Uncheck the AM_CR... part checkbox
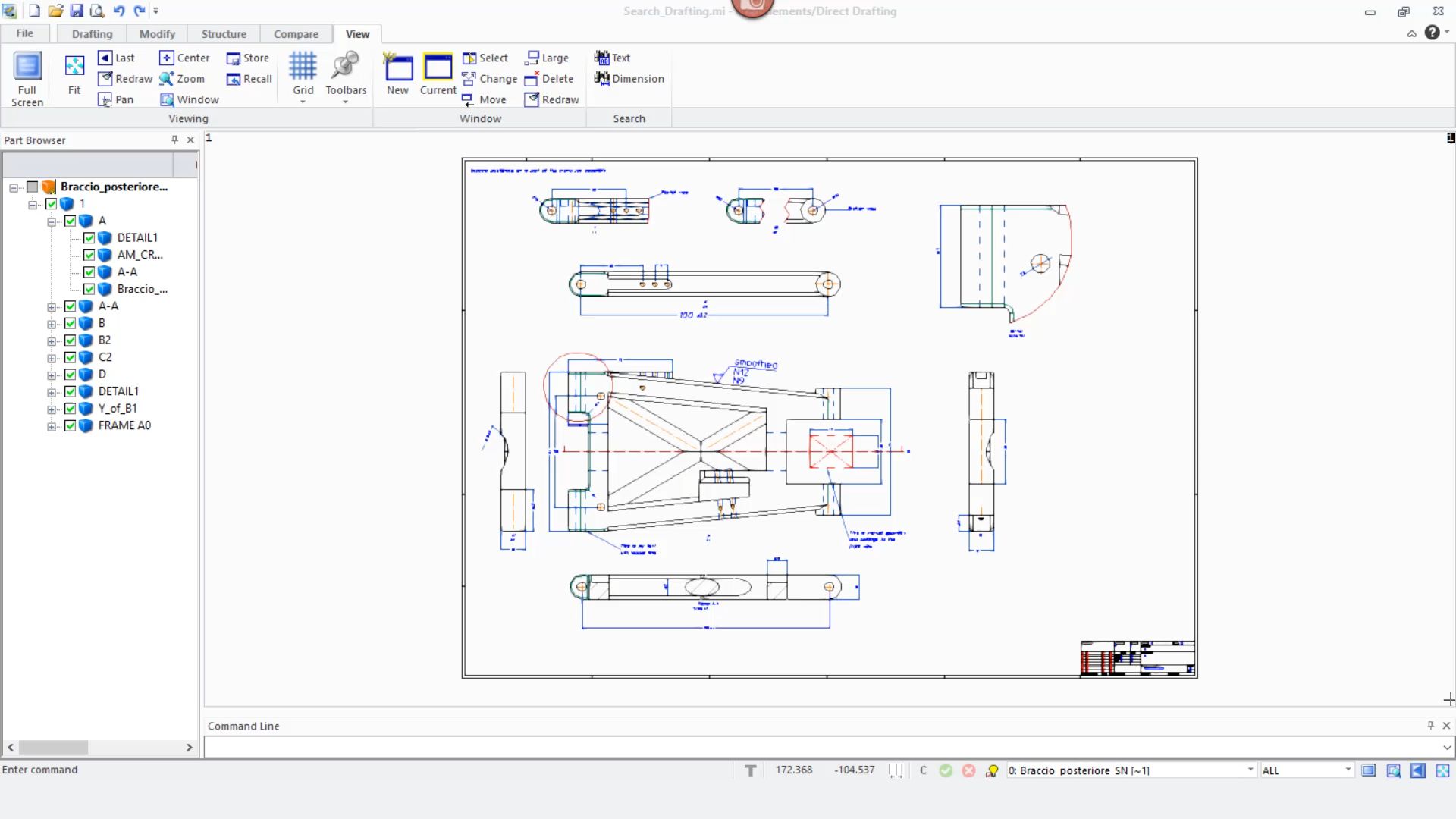1456x819 pixels. [x=89, y=255]
